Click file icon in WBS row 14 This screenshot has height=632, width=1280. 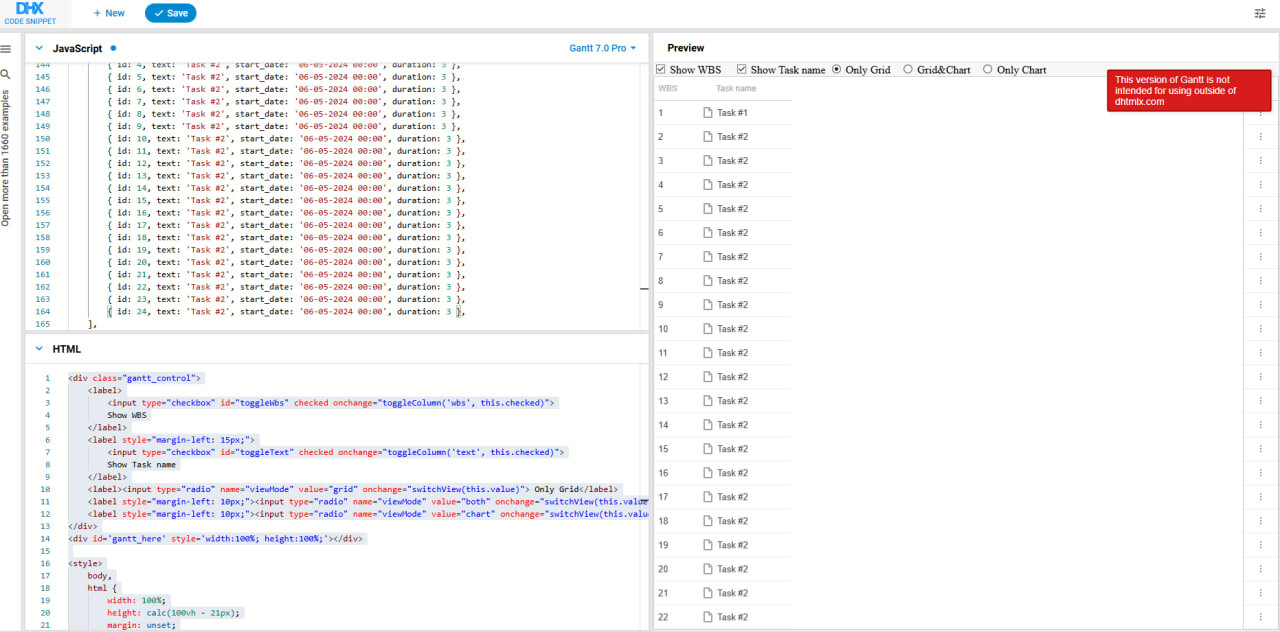tap(708, 425)
